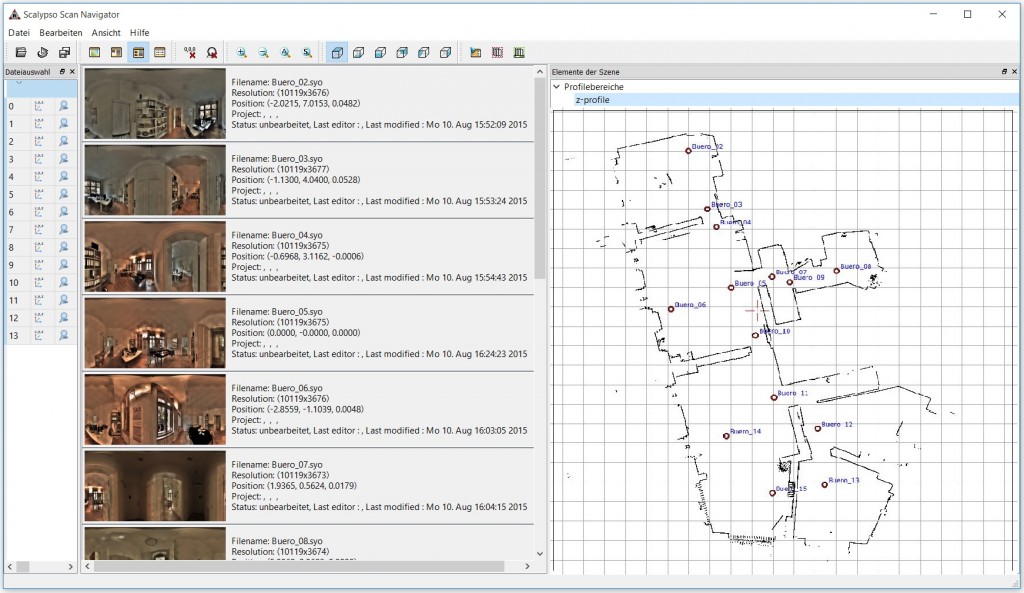Click the scan list horizontal scrollbar thumb

pos(299,566)
